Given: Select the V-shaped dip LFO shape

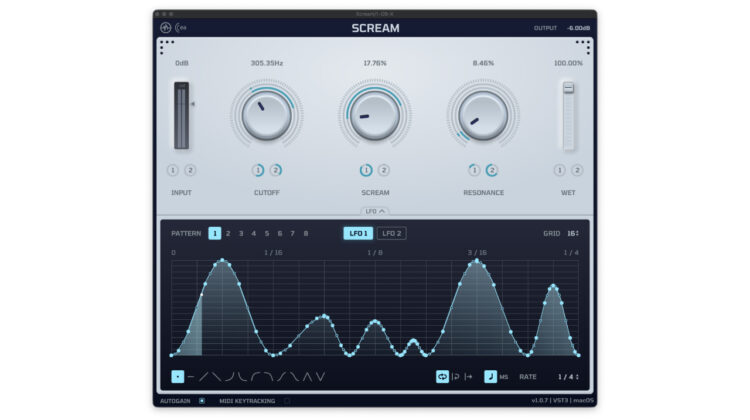Looking at the screenshot, I should [320, 377].
